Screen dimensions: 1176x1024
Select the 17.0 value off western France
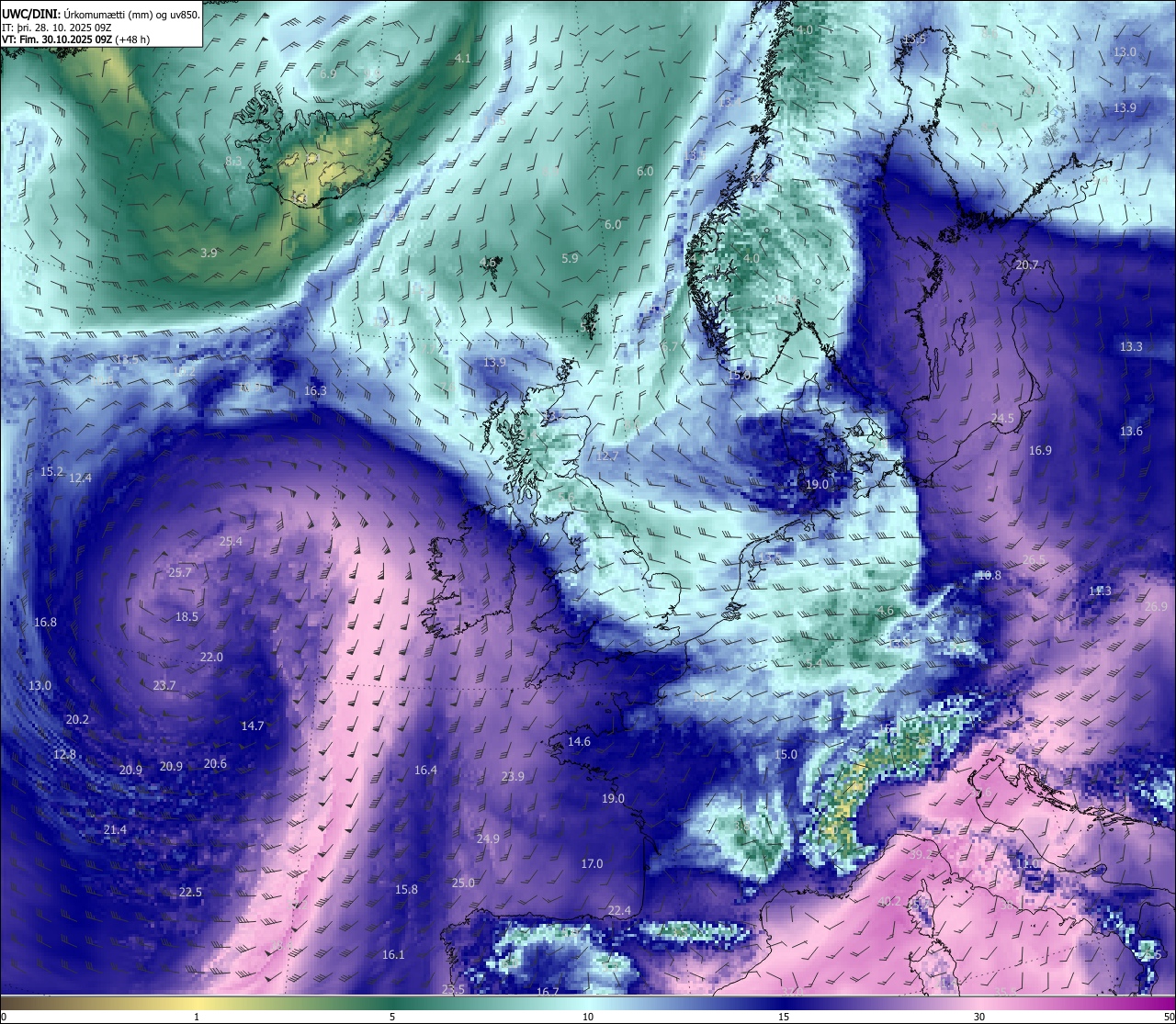coord(592,863)
